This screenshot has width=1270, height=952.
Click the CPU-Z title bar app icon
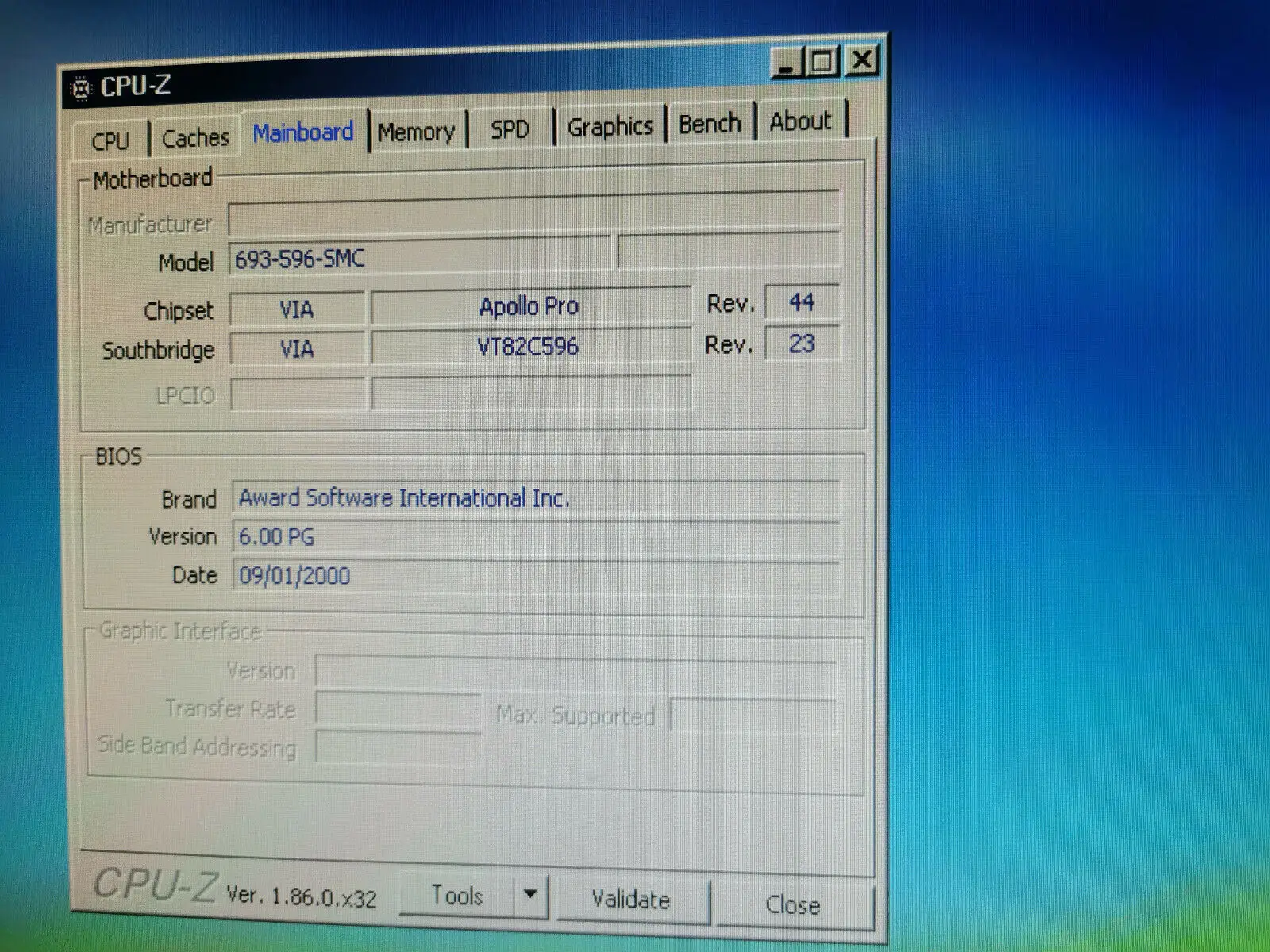[80, 88]
